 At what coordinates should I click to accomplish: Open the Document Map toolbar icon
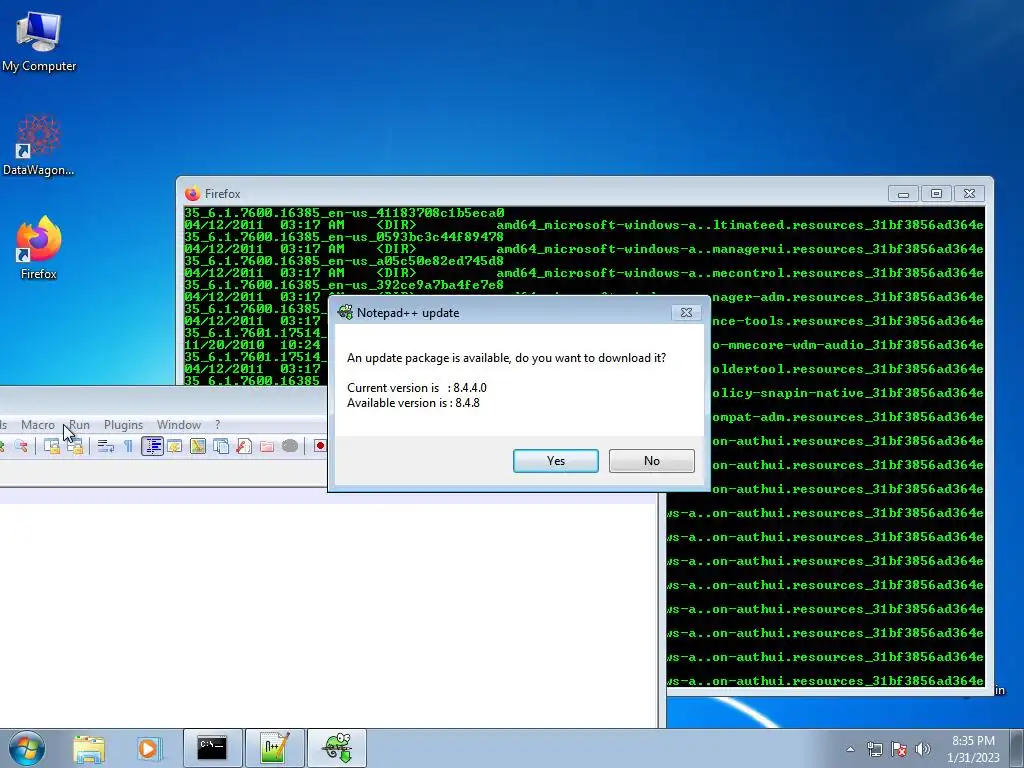coord(197,446)
